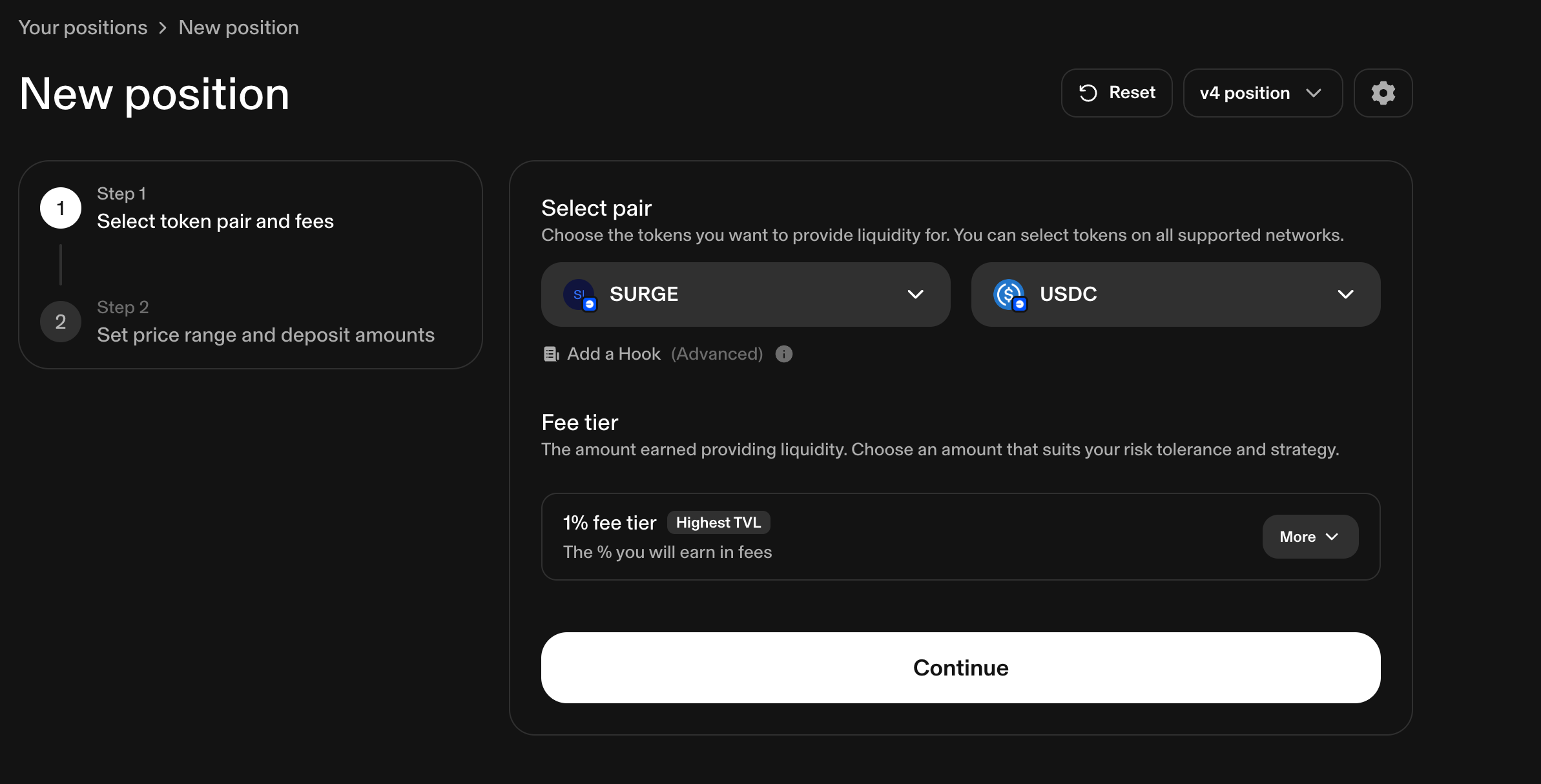
Task: Open the USDC token dropdown
Action: click(1345, 294)
